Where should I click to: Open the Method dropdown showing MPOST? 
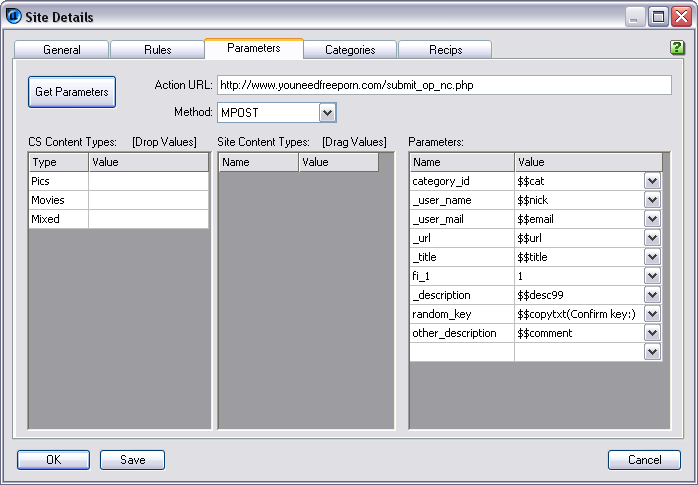pos(327,113)
